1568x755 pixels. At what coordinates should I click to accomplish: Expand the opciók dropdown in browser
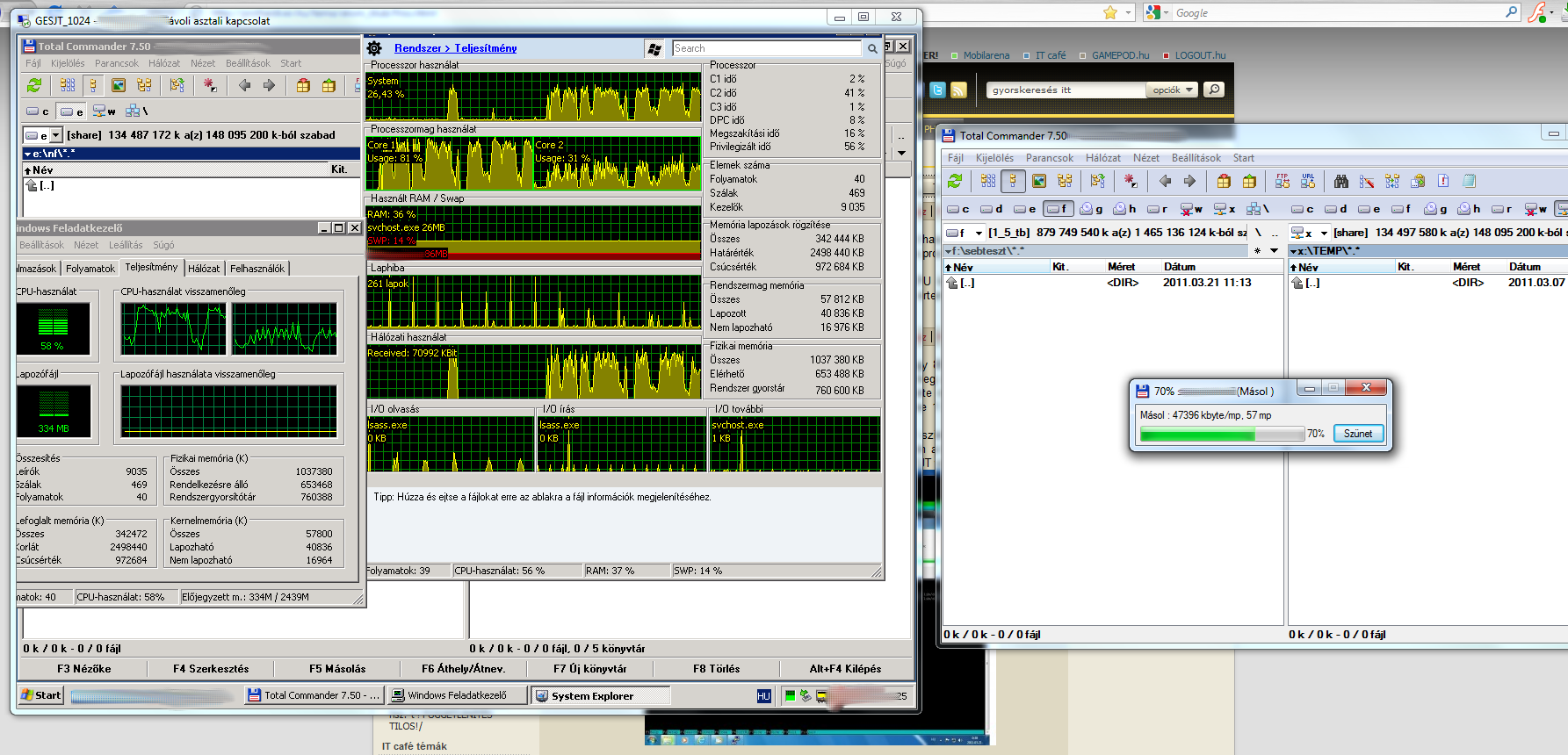tap(1173, 90)
